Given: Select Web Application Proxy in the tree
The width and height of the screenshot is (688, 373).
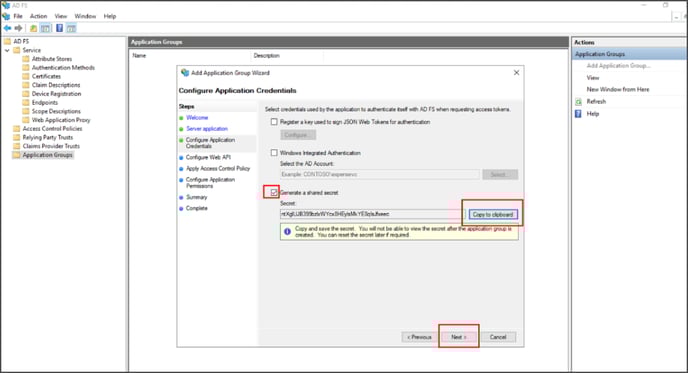Looking at the screenshot, I should coord(61,120).
